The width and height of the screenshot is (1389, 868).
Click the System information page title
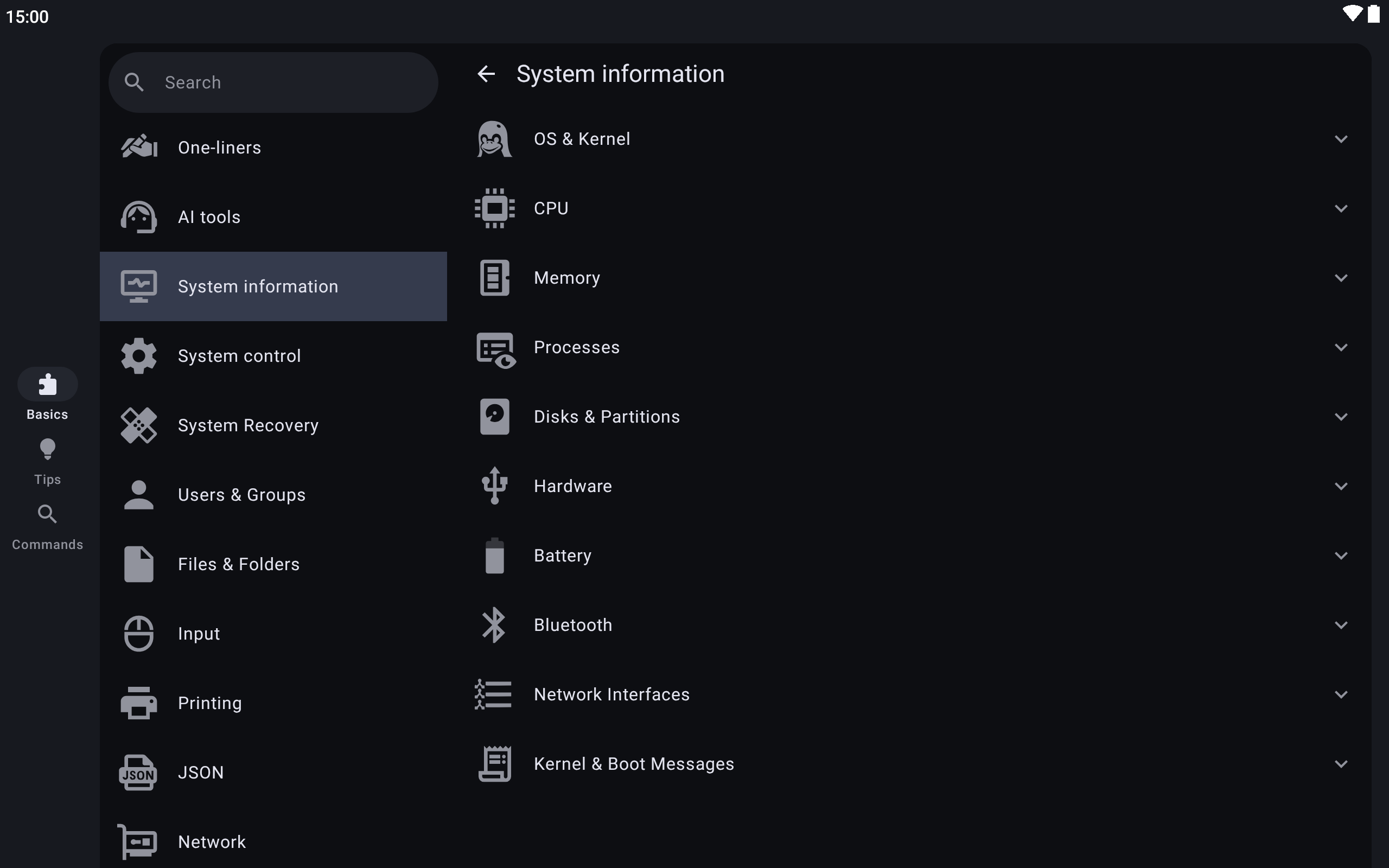(621, 74)
